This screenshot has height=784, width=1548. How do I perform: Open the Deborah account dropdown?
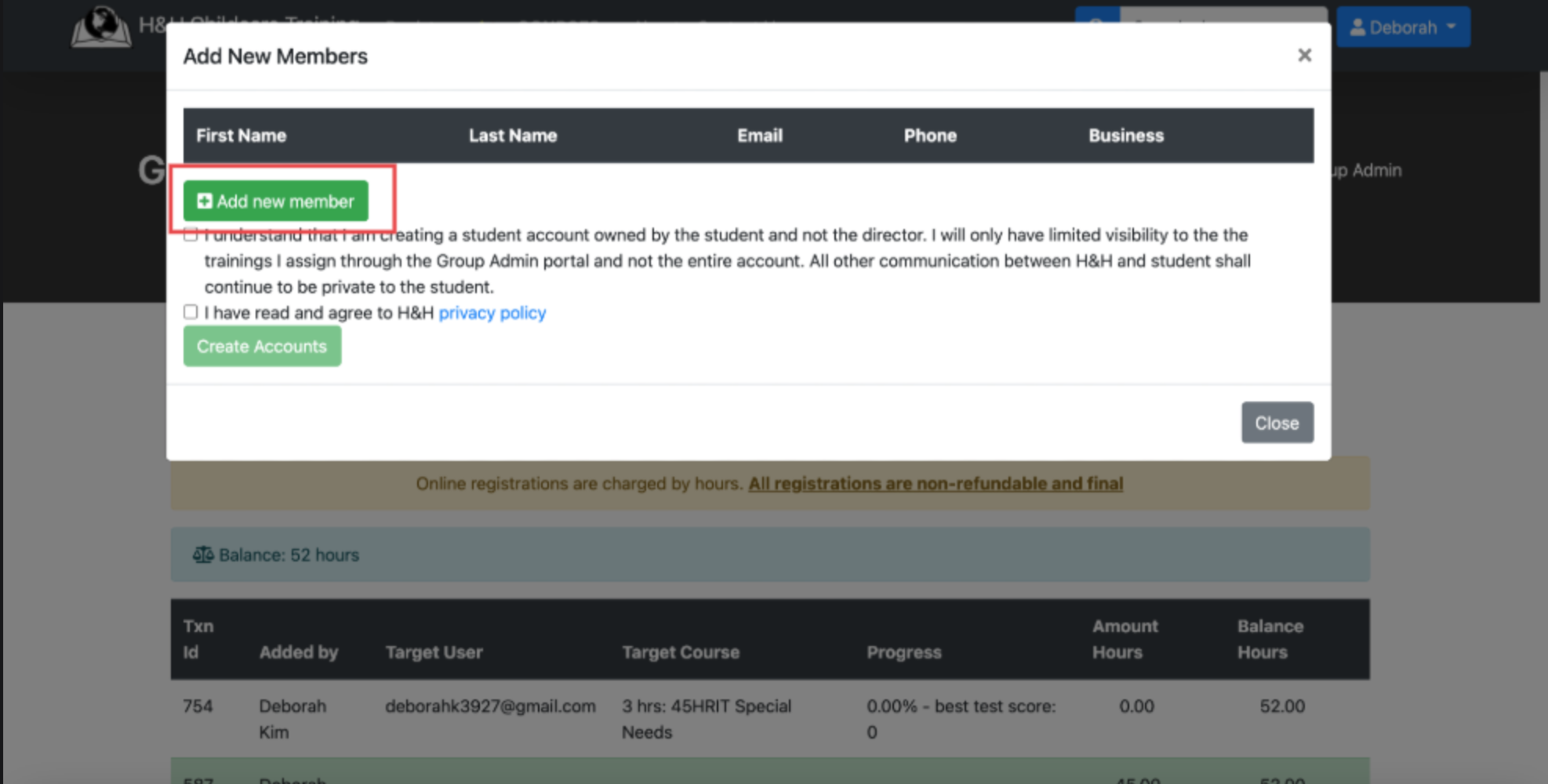pos(1402,27)
